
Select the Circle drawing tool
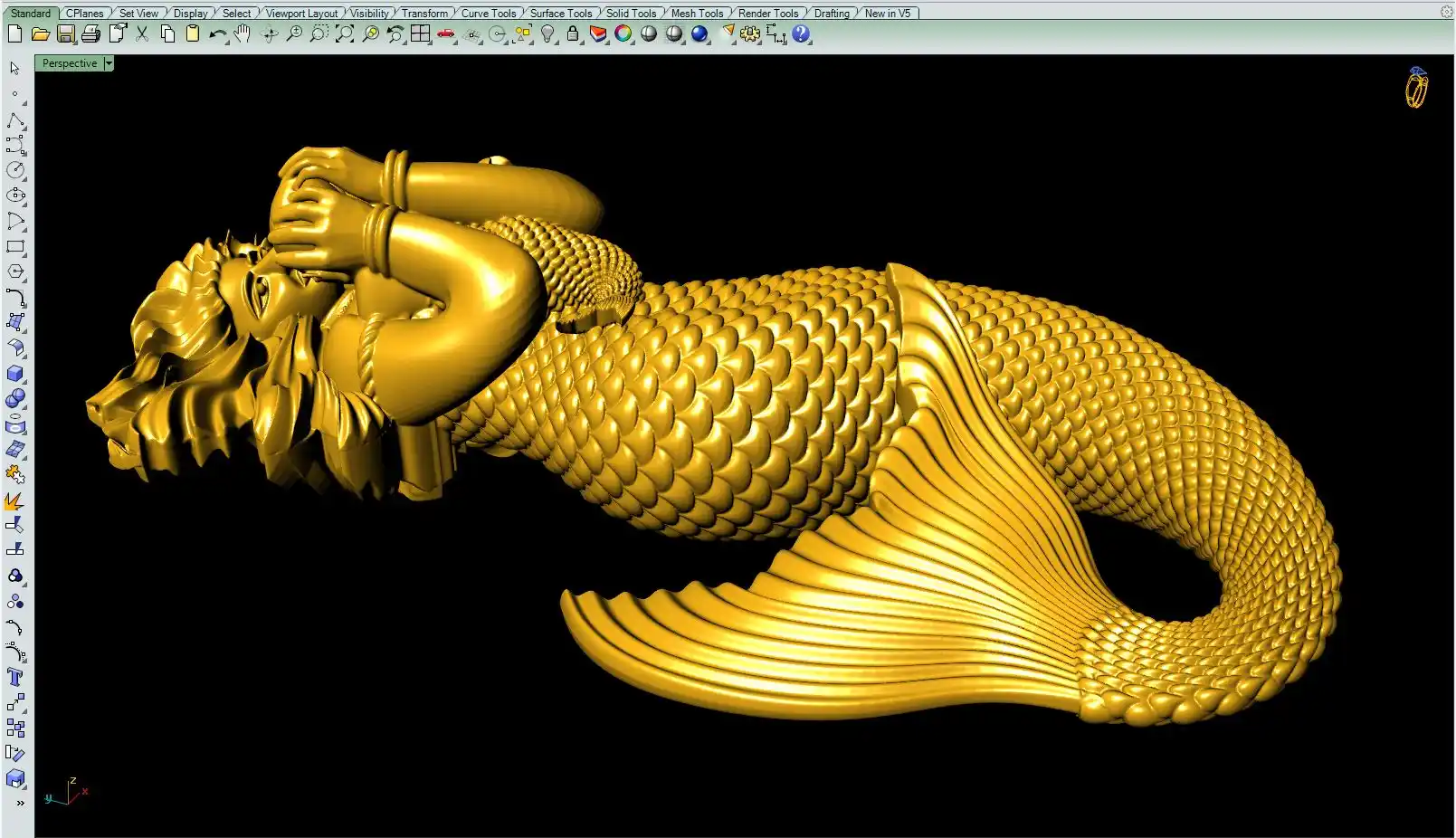point(15,170)
